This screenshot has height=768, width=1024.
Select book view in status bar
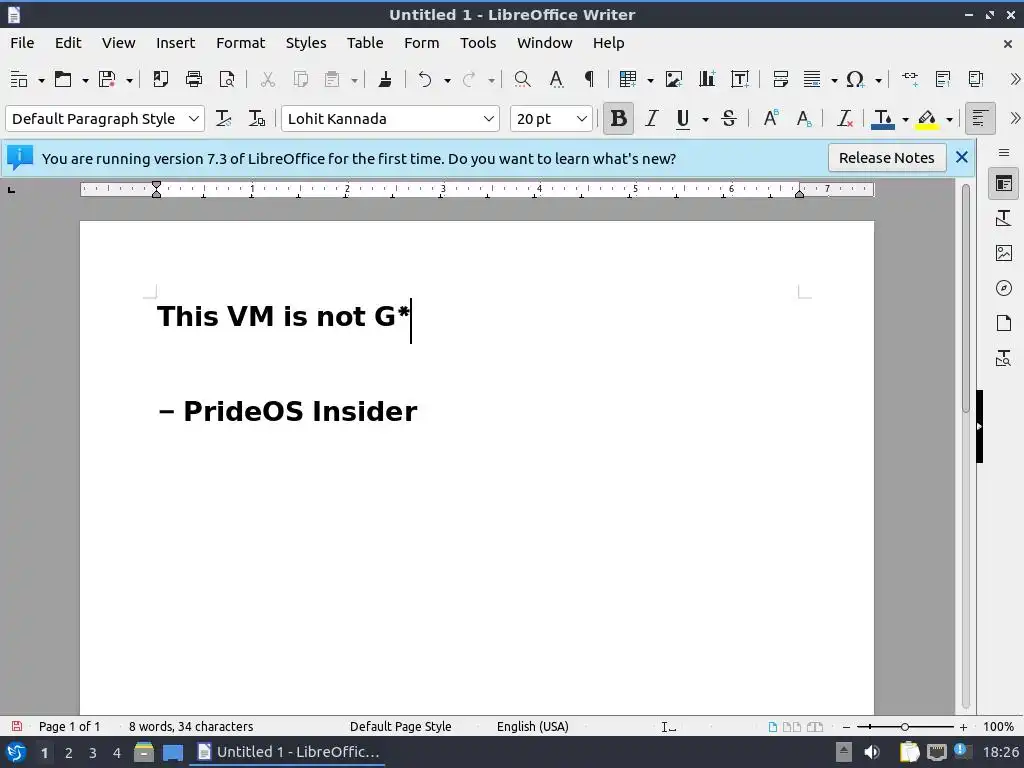pyautogui.click(x=814, y=727)
